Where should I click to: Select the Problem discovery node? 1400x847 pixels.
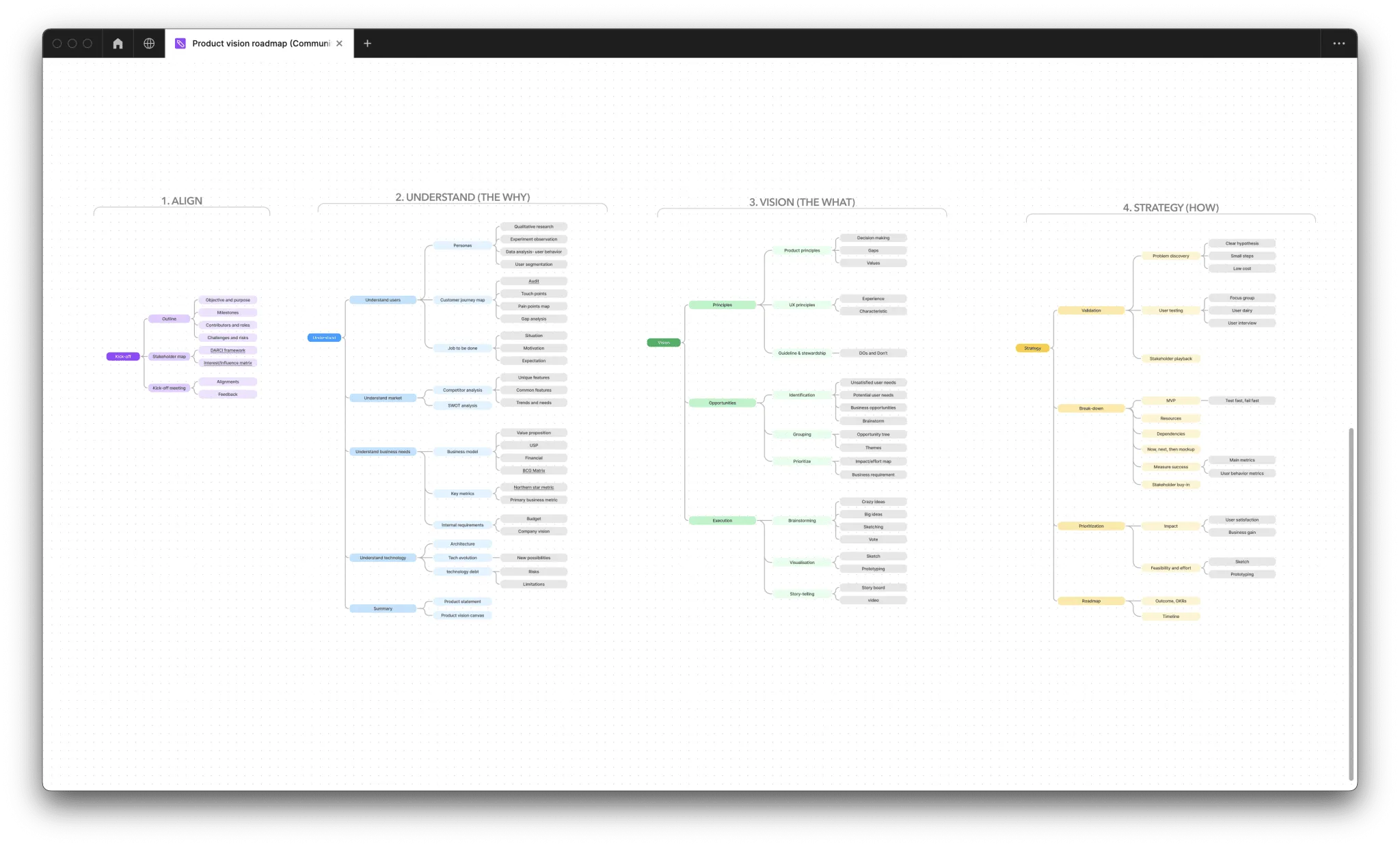click(1171, 256)
